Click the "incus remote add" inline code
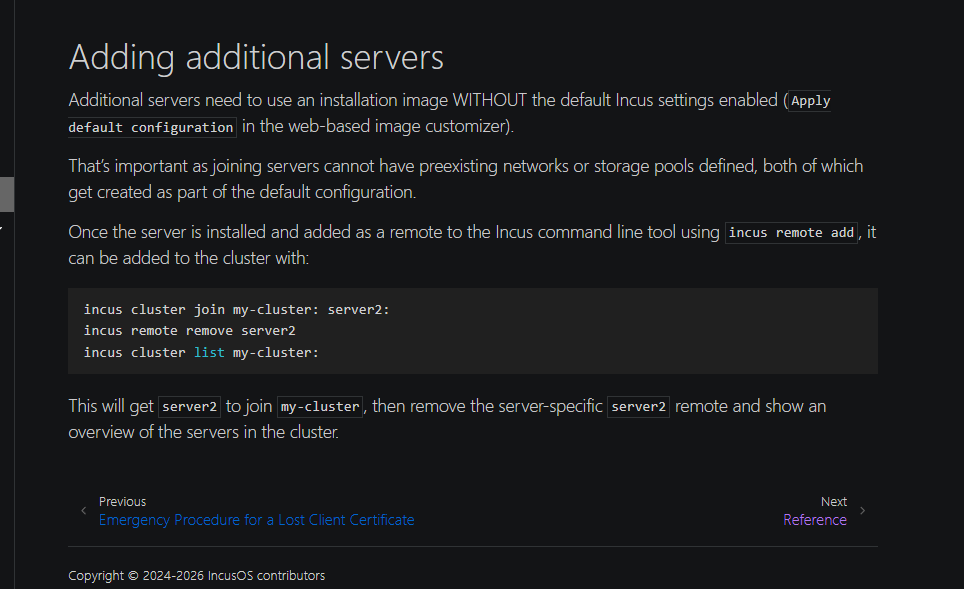 [791, 233]
